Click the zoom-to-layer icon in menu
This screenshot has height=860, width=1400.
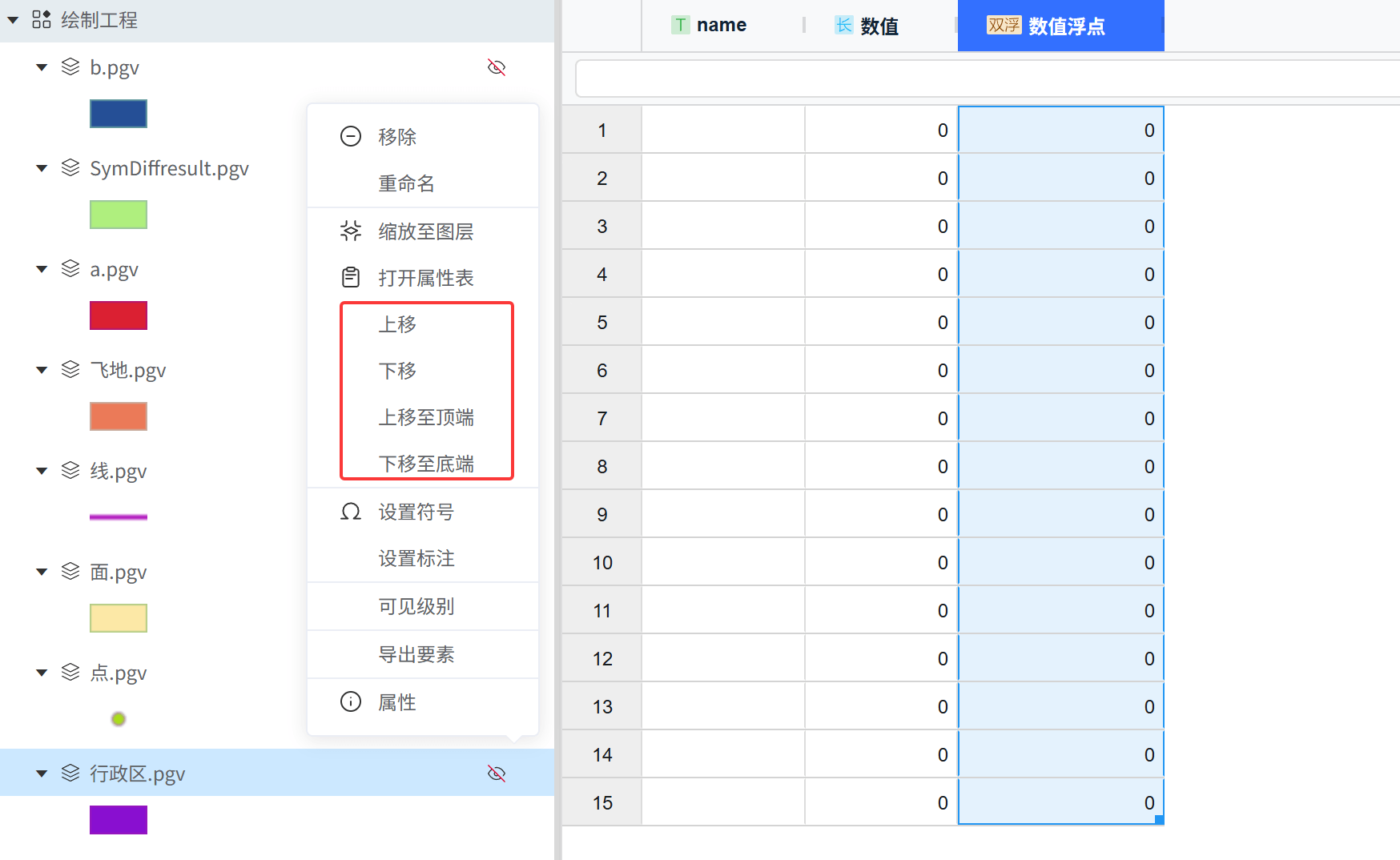pos(351,231)
